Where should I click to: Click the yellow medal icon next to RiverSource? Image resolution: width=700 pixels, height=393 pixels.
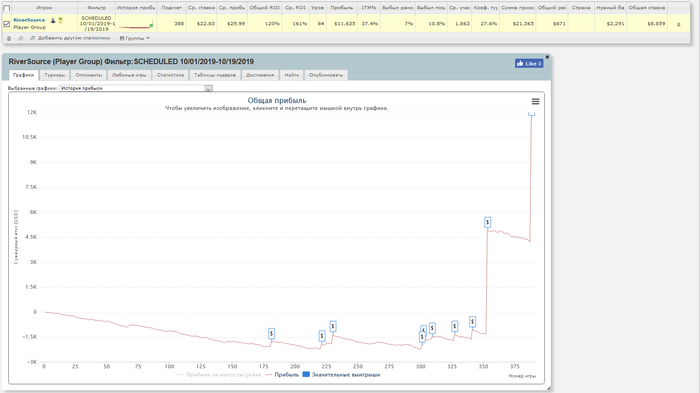tap(60, 21)
